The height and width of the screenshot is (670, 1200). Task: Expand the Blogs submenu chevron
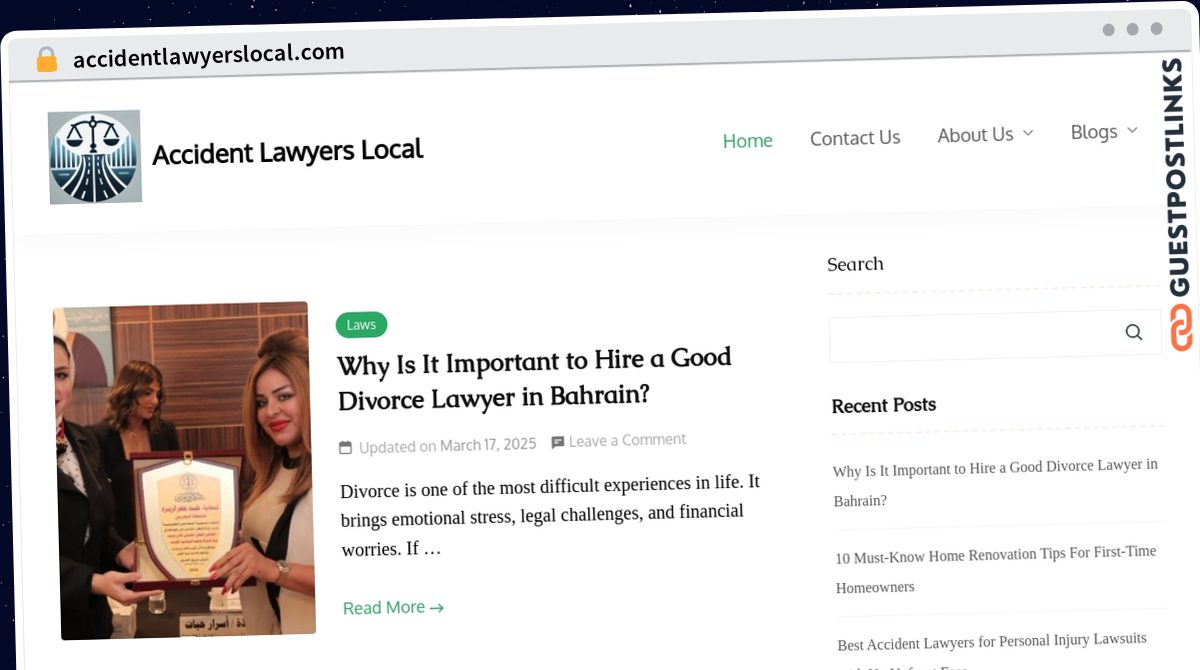tap(1132, 130)
